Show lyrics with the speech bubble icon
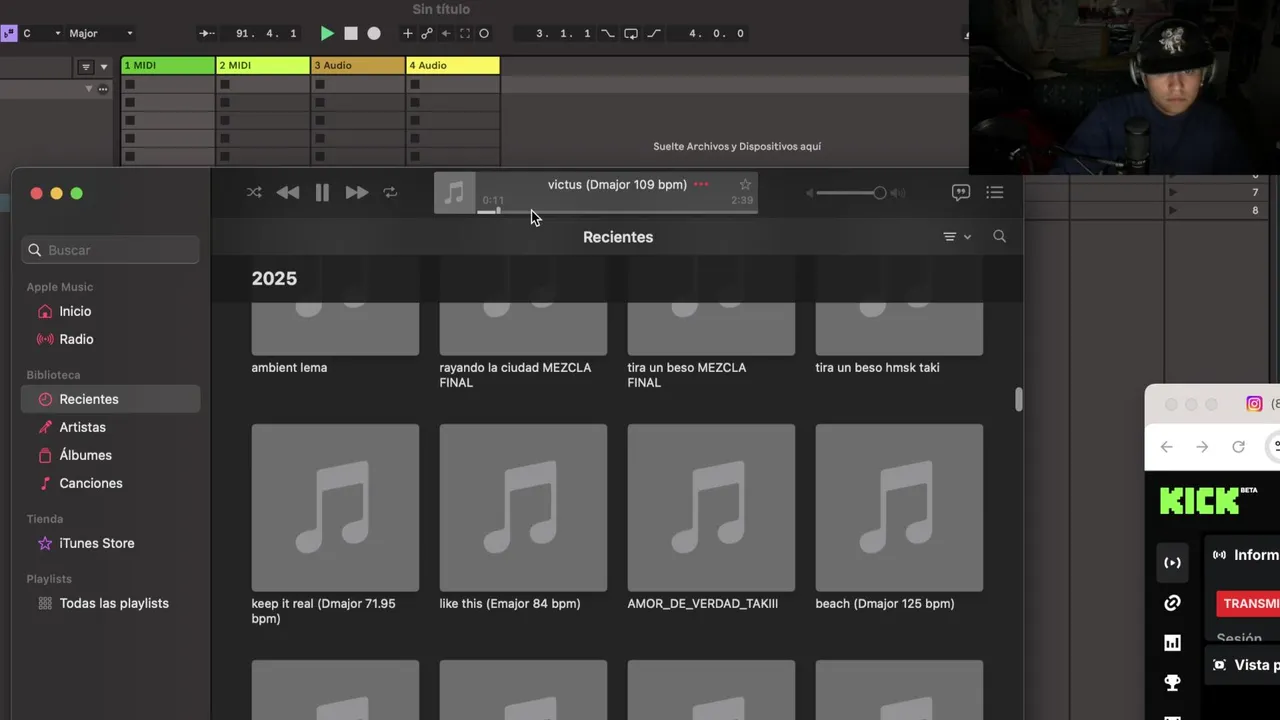 coord(961,192)
